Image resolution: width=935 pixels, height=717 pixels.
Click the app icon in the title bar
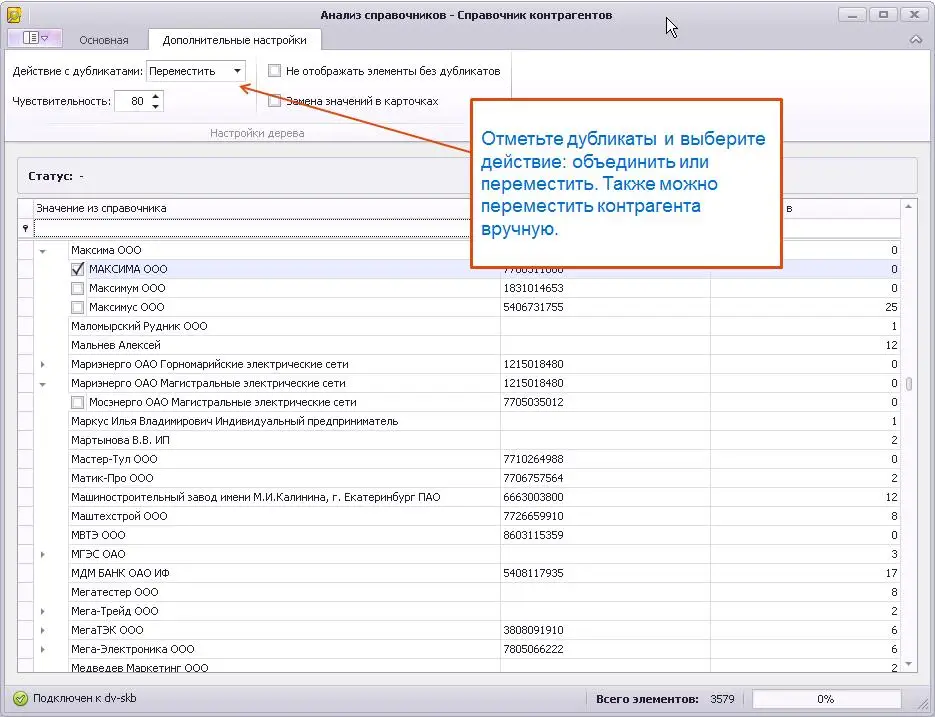click(14, 14)
